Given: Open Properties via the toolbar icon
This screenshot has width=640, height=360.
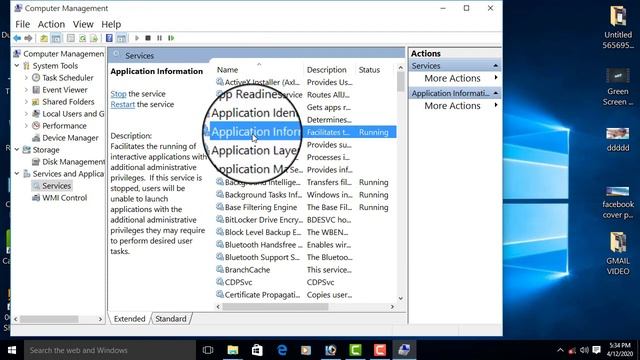Looking at the screenshot, I should [x=71, y=38].
